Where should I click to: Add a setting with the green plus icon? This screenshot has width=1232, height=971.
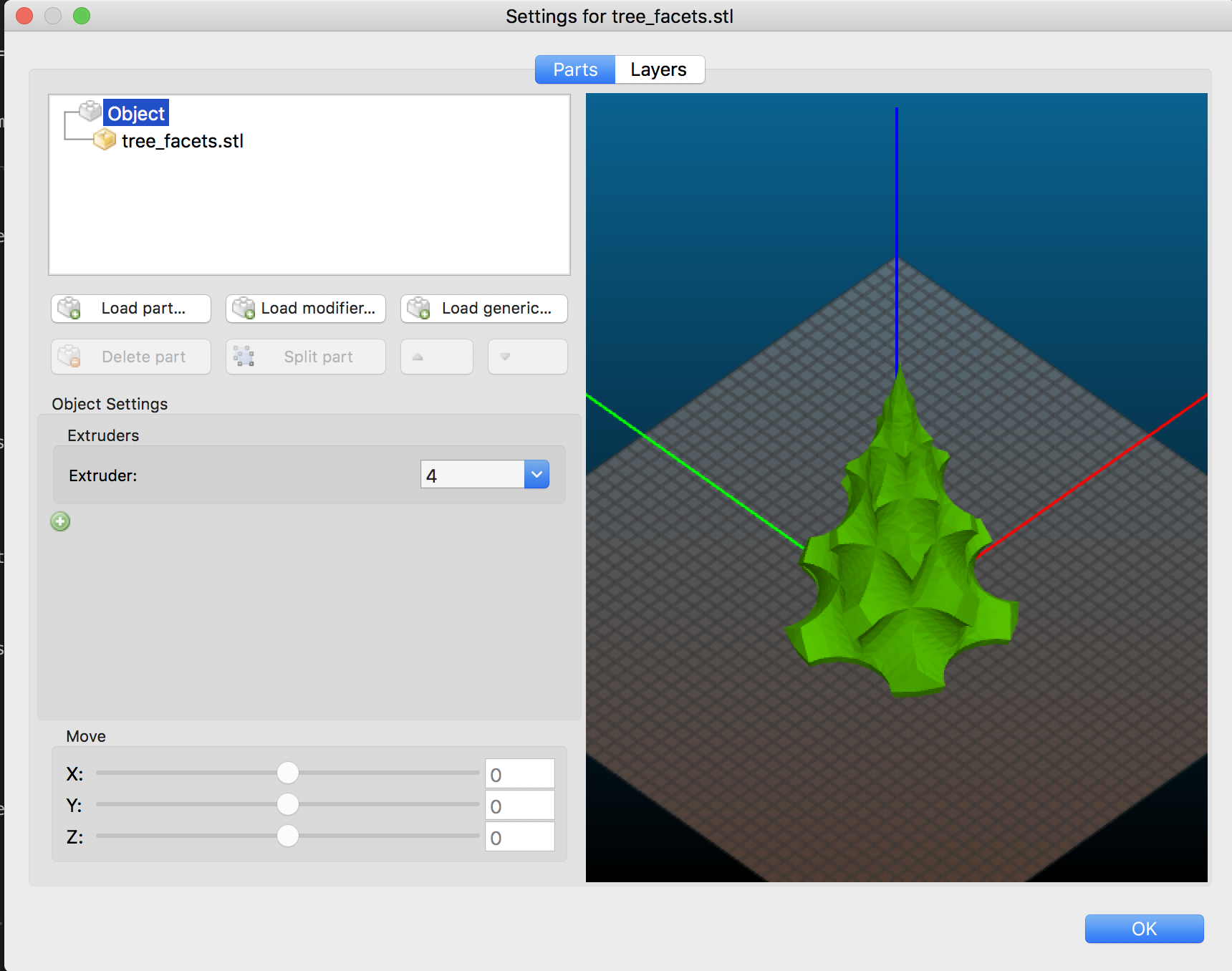[61, 521]
